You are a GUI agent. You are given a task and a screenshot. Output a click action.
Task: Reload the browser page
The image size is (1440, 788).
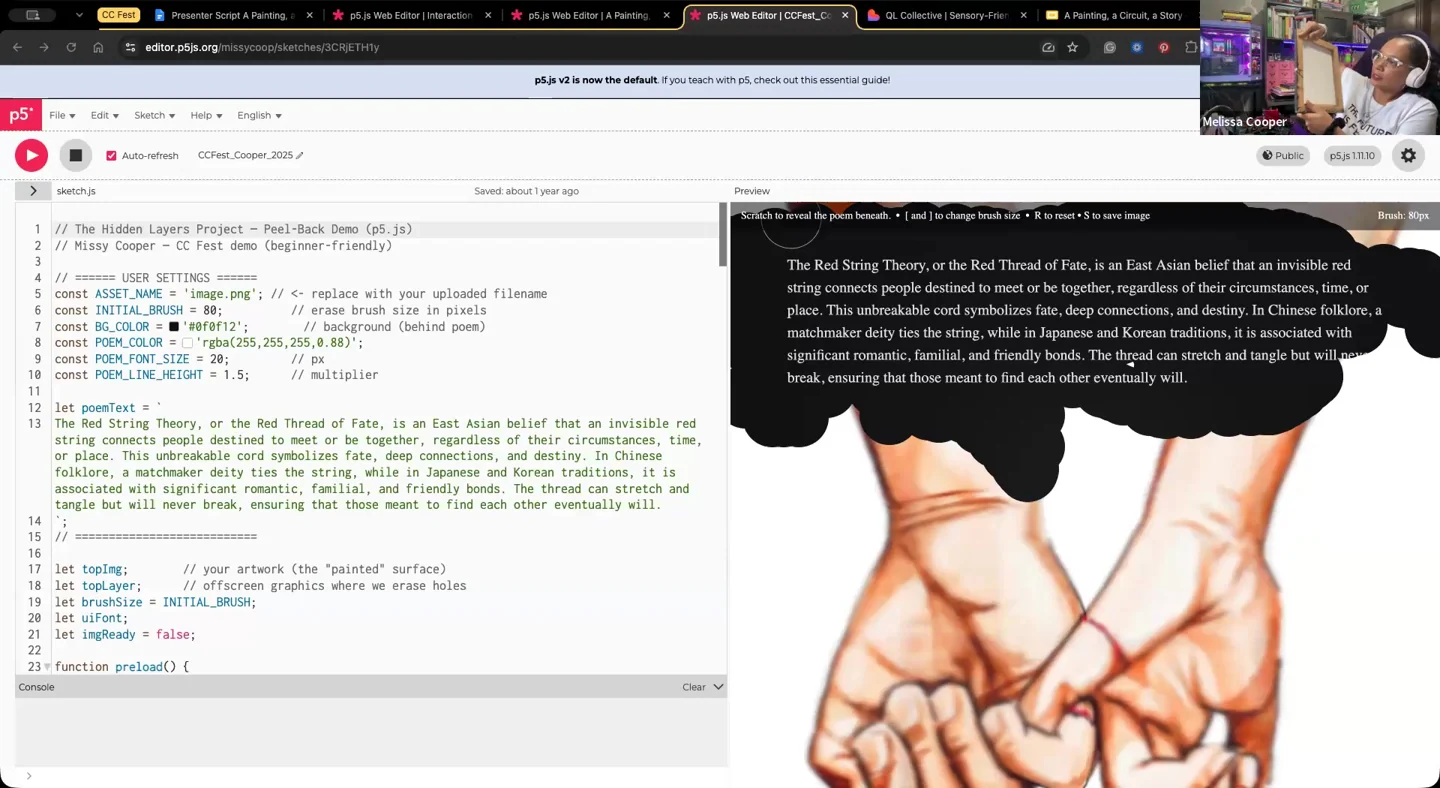[x=71, y=47]
